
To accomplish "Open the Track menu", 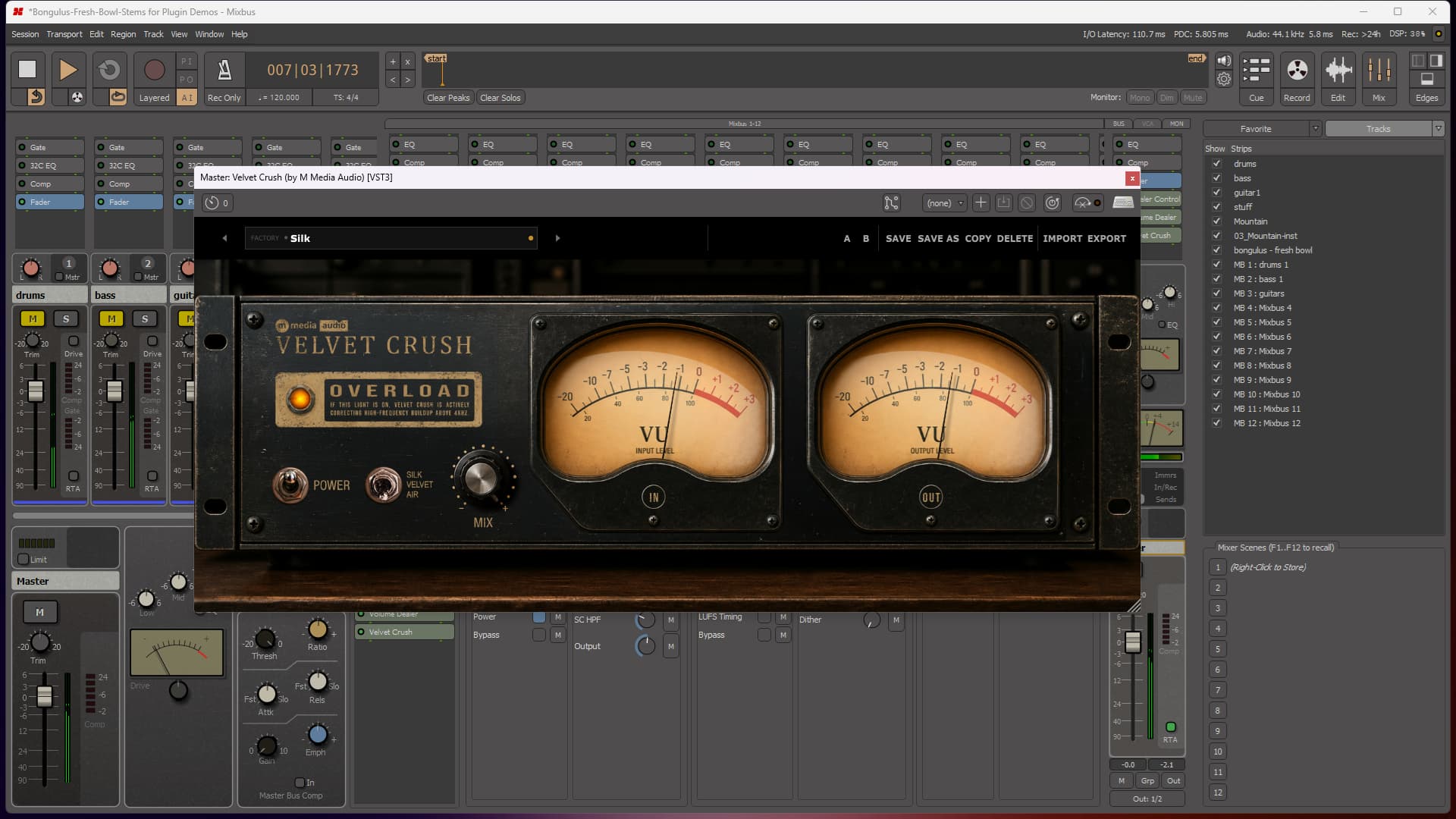I will point(153,34).
